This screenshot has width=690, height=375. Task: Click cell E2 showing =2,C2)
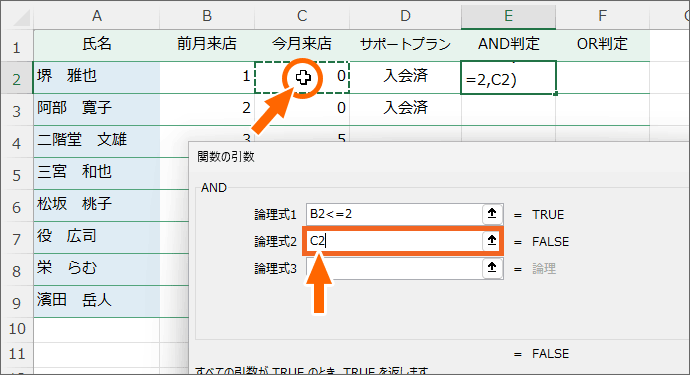(x=508, y=78)
